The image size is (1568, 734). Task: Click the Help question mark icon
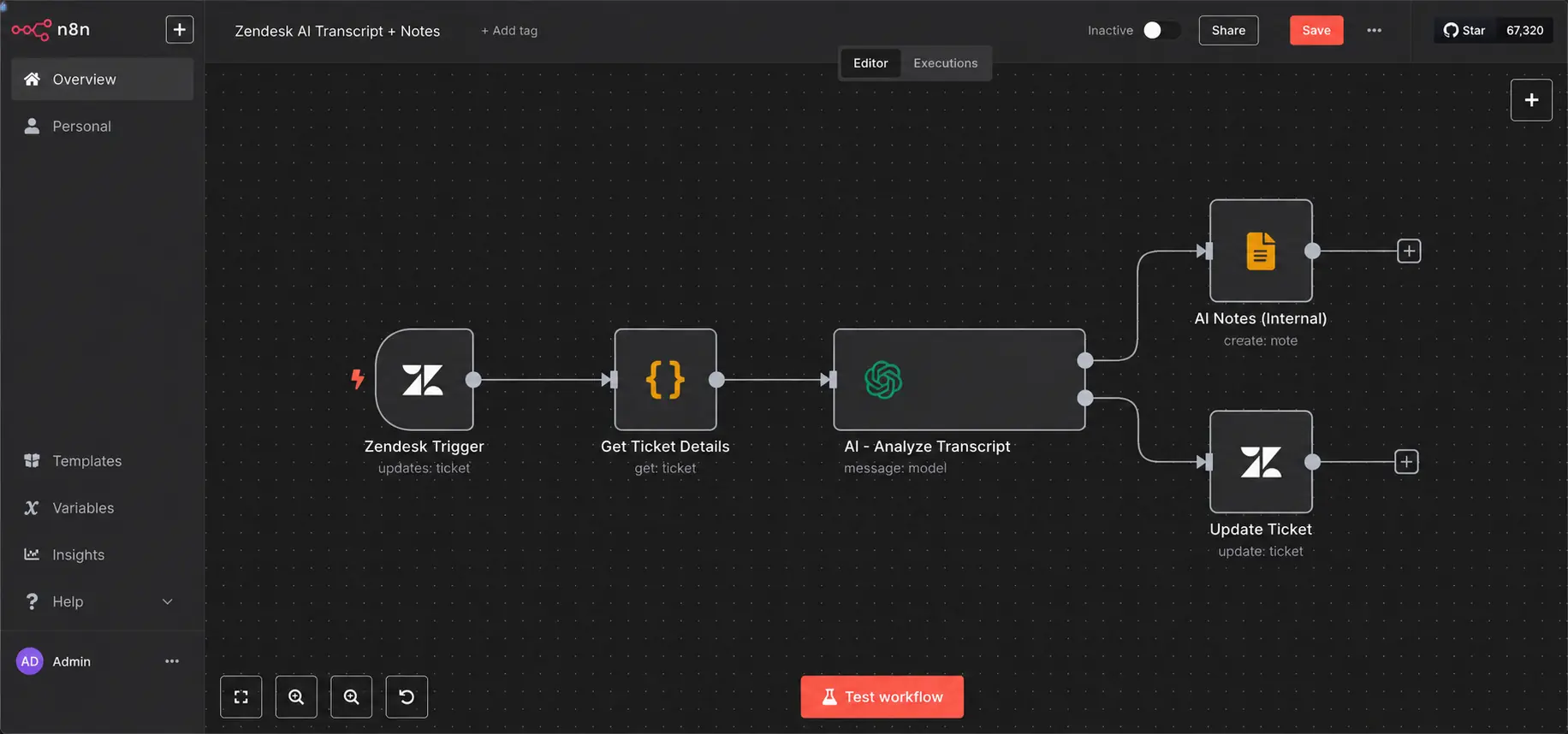[32, 602]
